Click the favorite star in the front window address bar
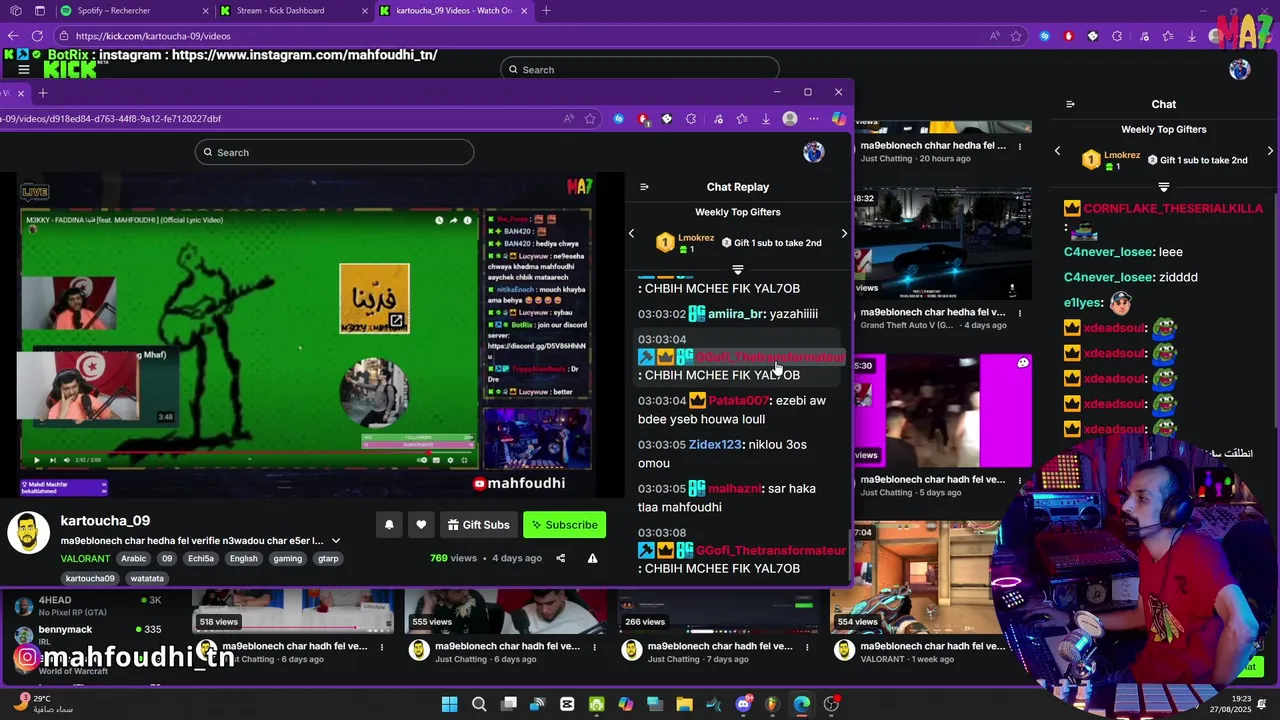Screen dimensions: 1280x720 (591, 118)
